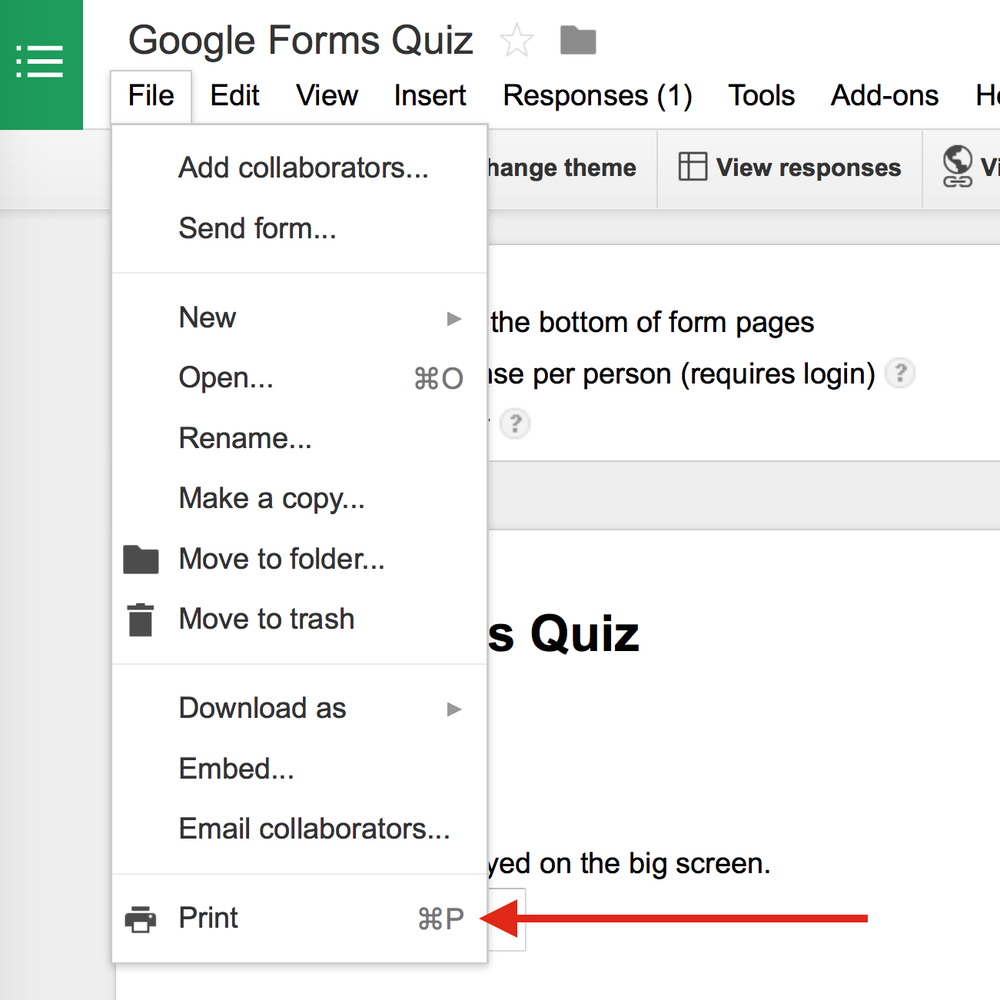Choose Rename from the File menu
The image size is (1000, 1000).
[x=299, y=439]
